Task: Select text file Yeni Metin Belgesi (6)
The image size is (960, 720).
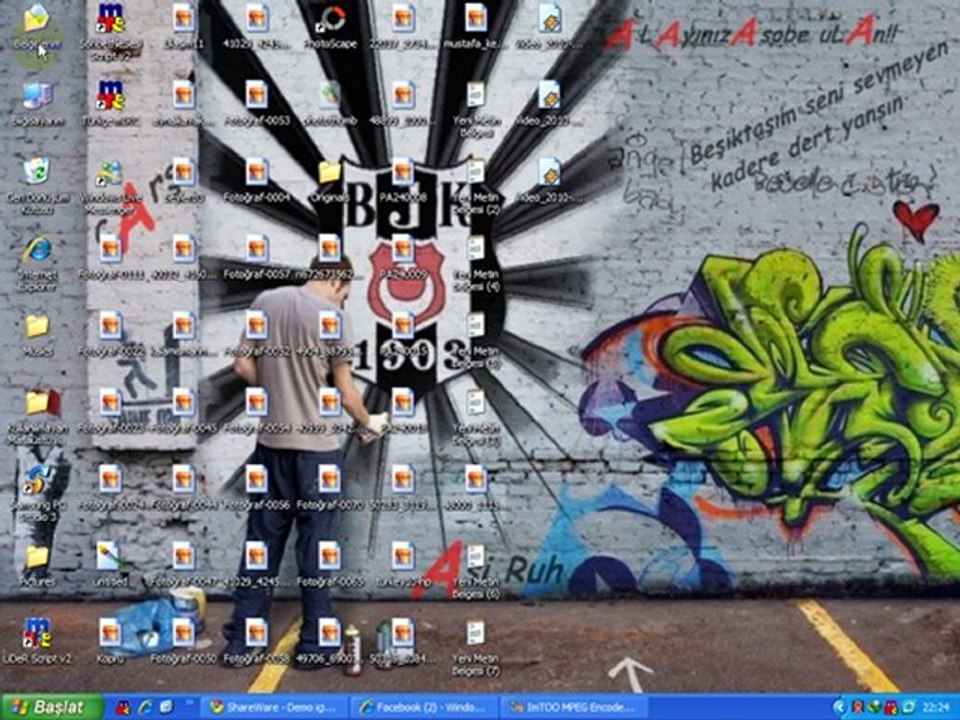Action: [x=476, y=571]
